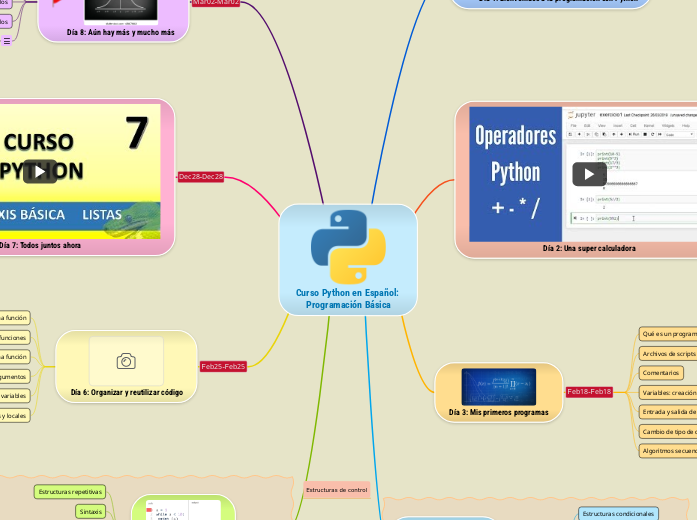Select the Sintaxis subtopic node
The height and width of the screenshot is (520, 697).
click(x=90, y=511)
